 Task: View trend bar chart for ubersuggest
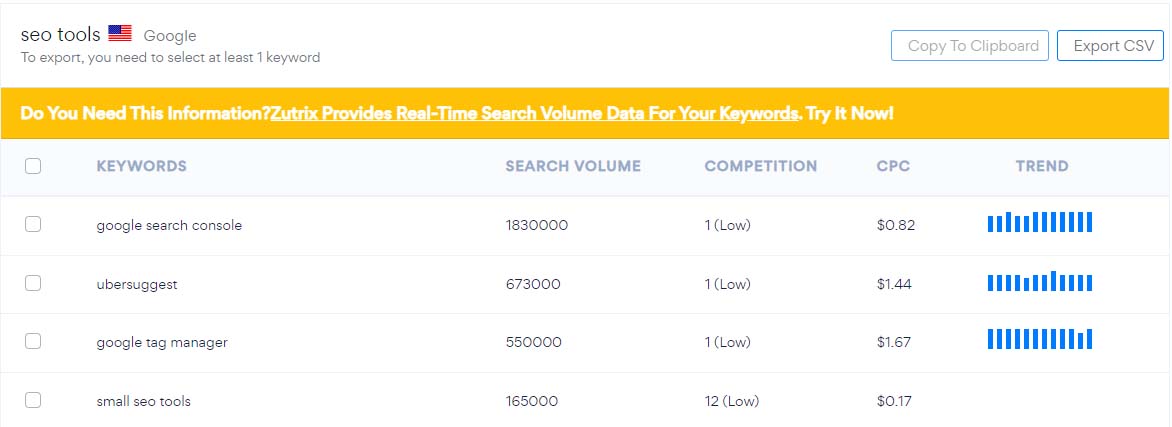pyautogui.click(x=1040, y=281)
